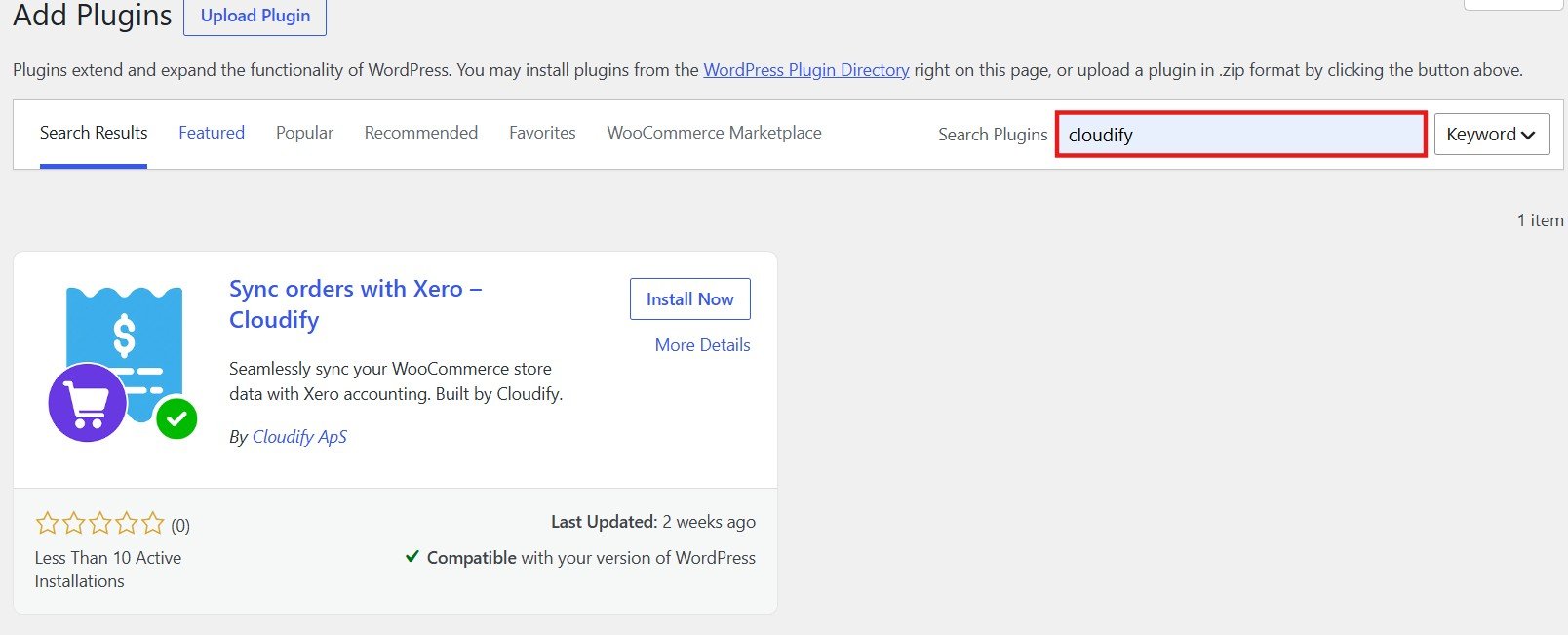The image size is (1568, 635).
Task: Click the 'Search Plugins' label
Action: coord(993,135)
